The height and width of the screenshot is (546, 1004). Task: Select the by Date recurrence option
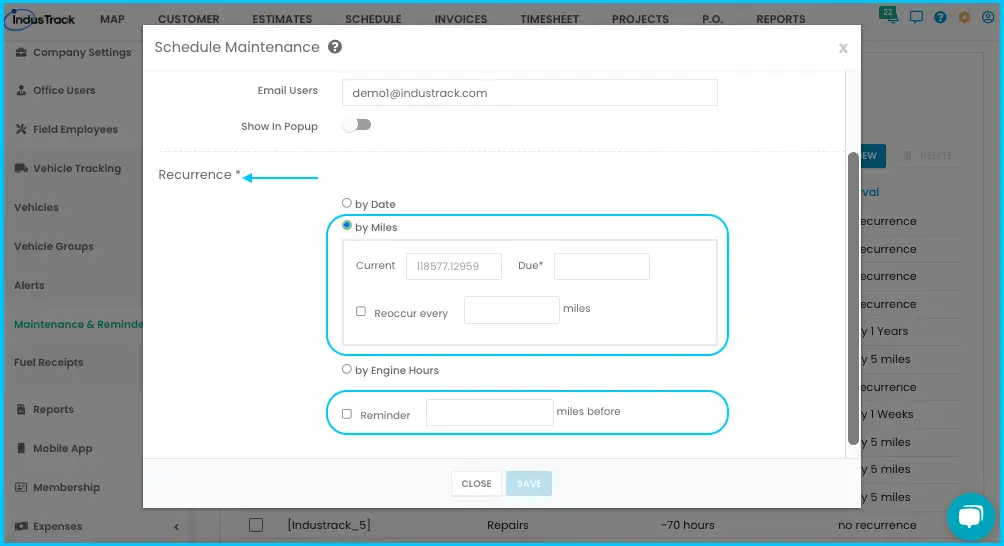tap(346, 203)
